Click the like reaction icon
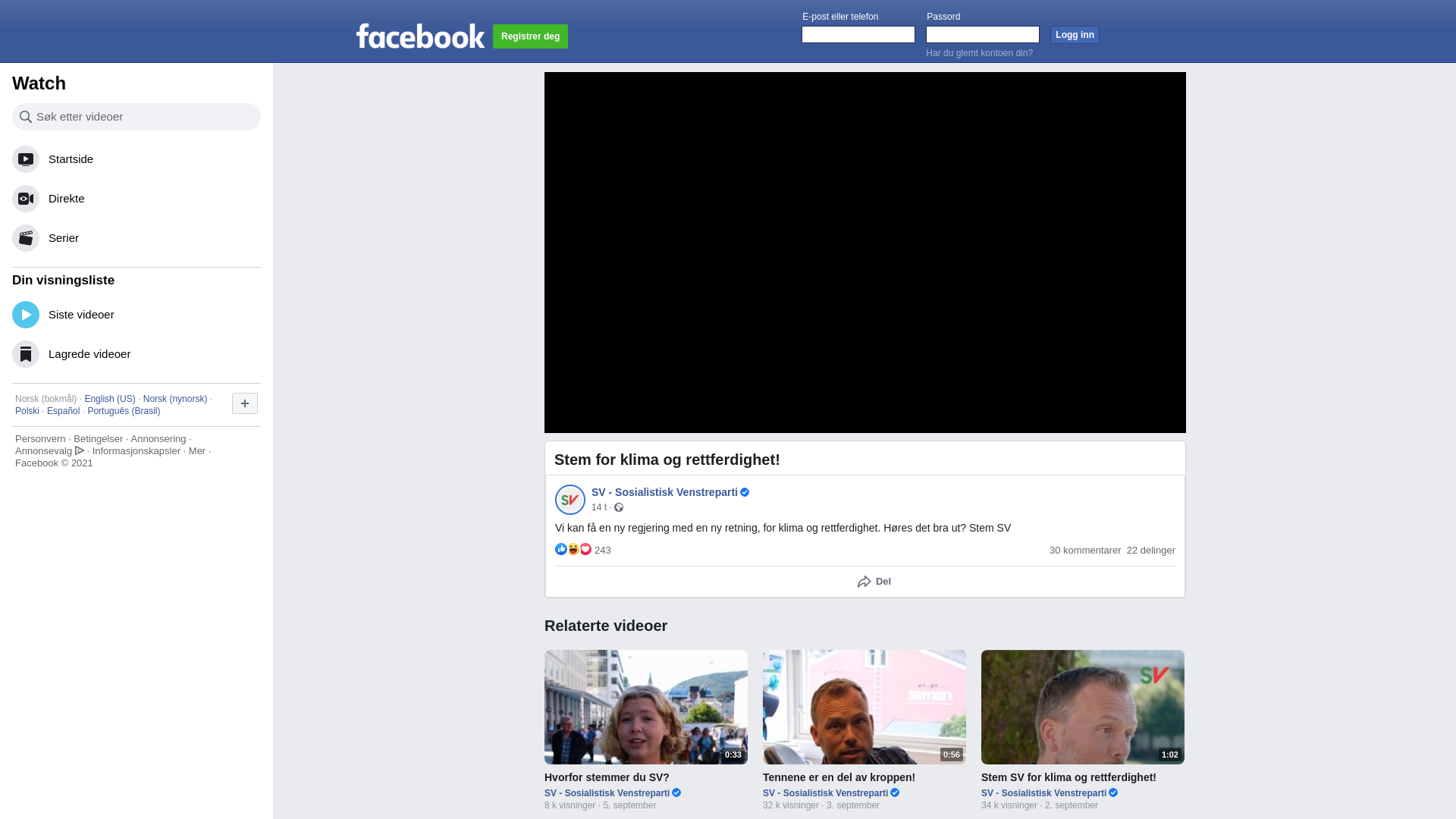Viewport: 1456px width, 819px height. point(561,549)
